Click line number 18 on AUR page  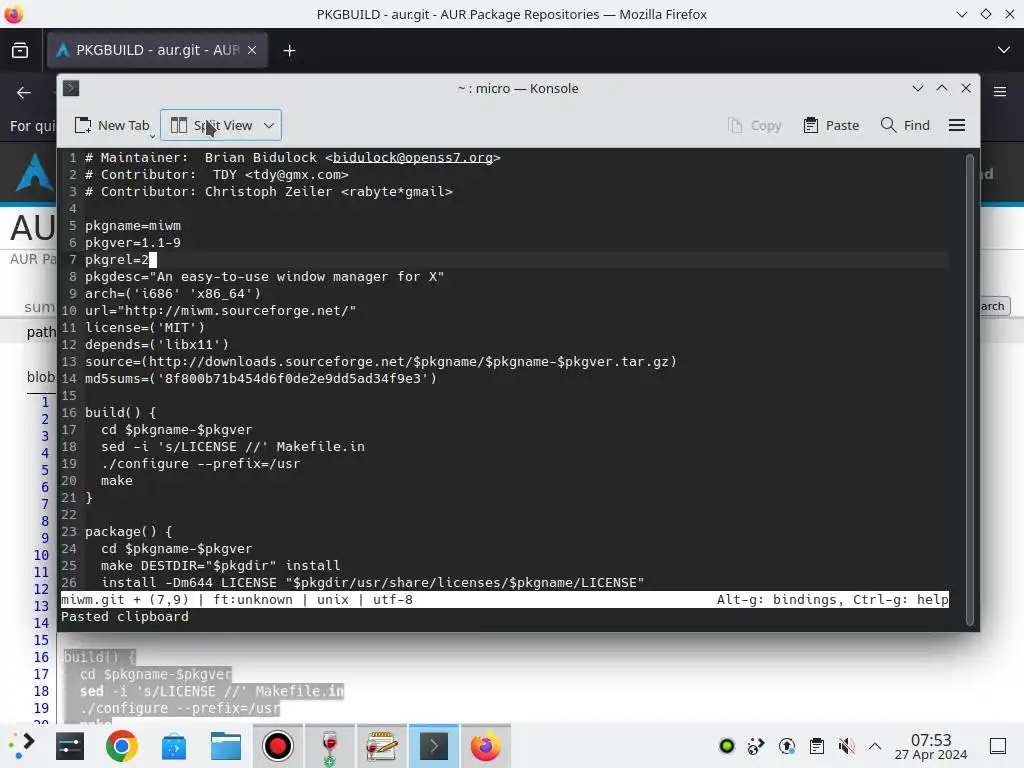tap(41, 691)
